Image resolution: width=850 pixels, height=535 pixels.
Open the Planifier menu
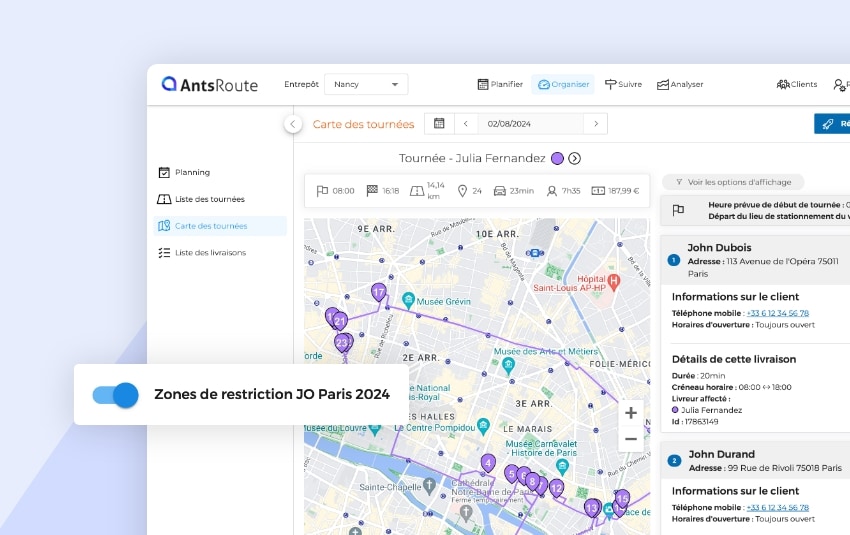point(500,85)
